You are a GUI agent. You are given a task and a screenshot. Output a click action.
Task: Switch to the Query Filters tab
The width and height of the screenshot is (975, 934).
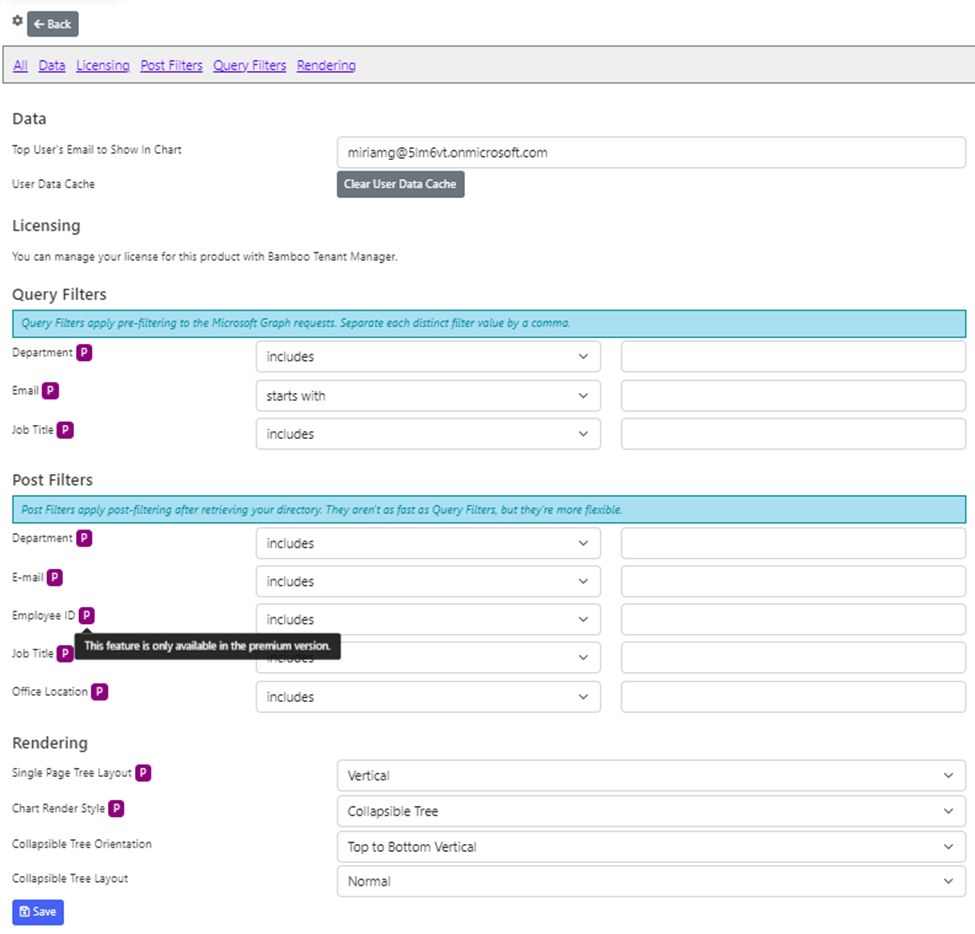click(x=250, y=66)
